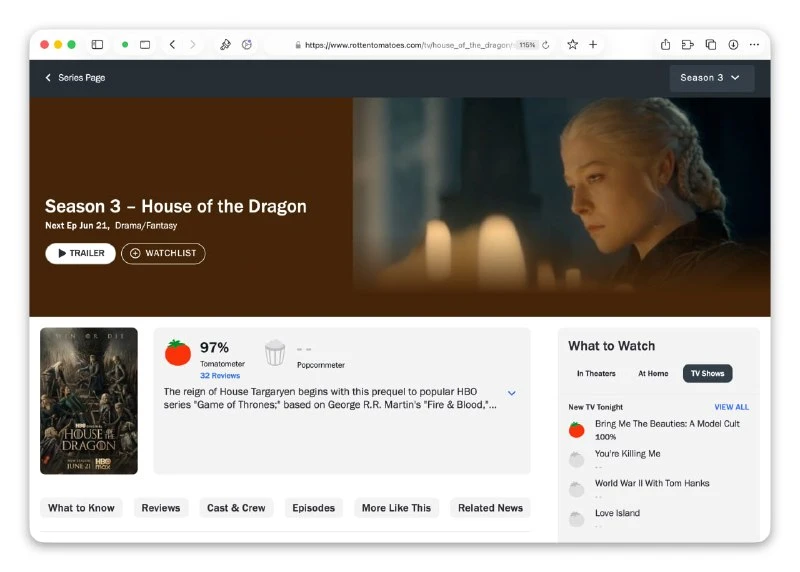
Task: Click the padlock icon in address bar
Action: (x=298, y=45)
